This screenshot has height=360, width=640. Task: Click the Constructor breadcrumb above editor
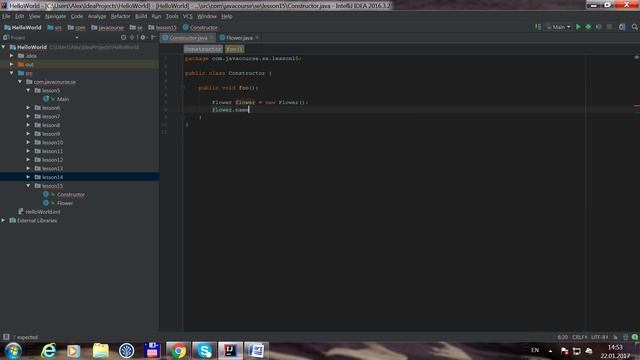(x=203, y=49)
